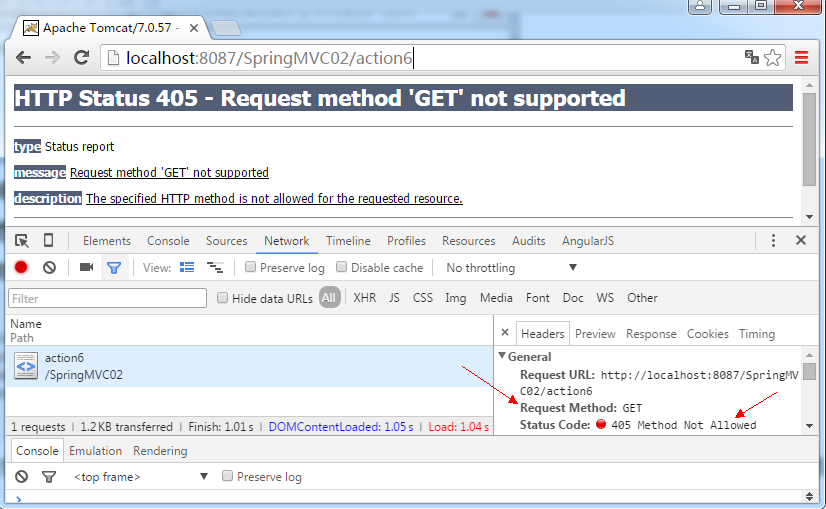Image resolution: width=826 pixels, height=509 pixels.
Task: Open the AngularJS panel
Action: [587, 241]
